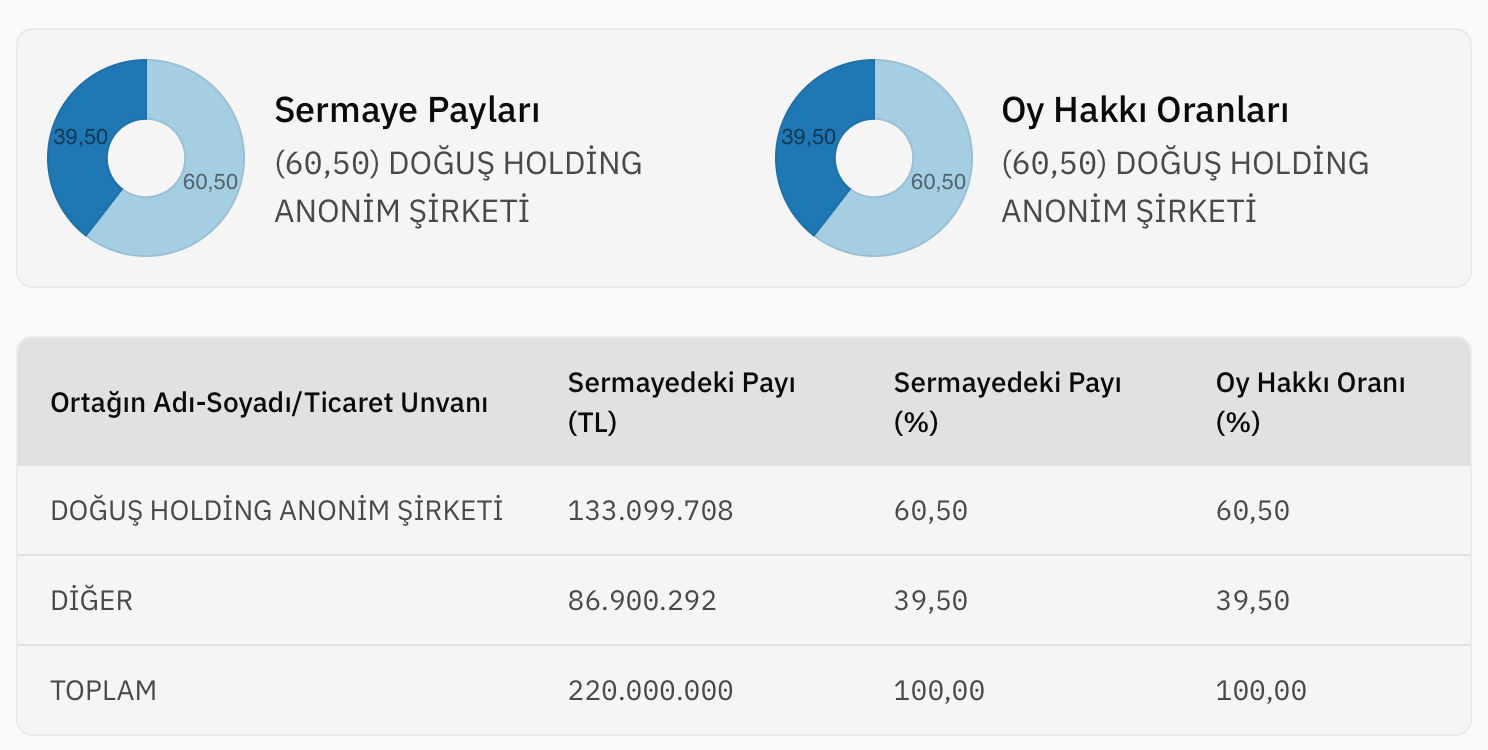Click the DİĞER row label
The height and width of the screenshot is (750, 1488).
92,601
